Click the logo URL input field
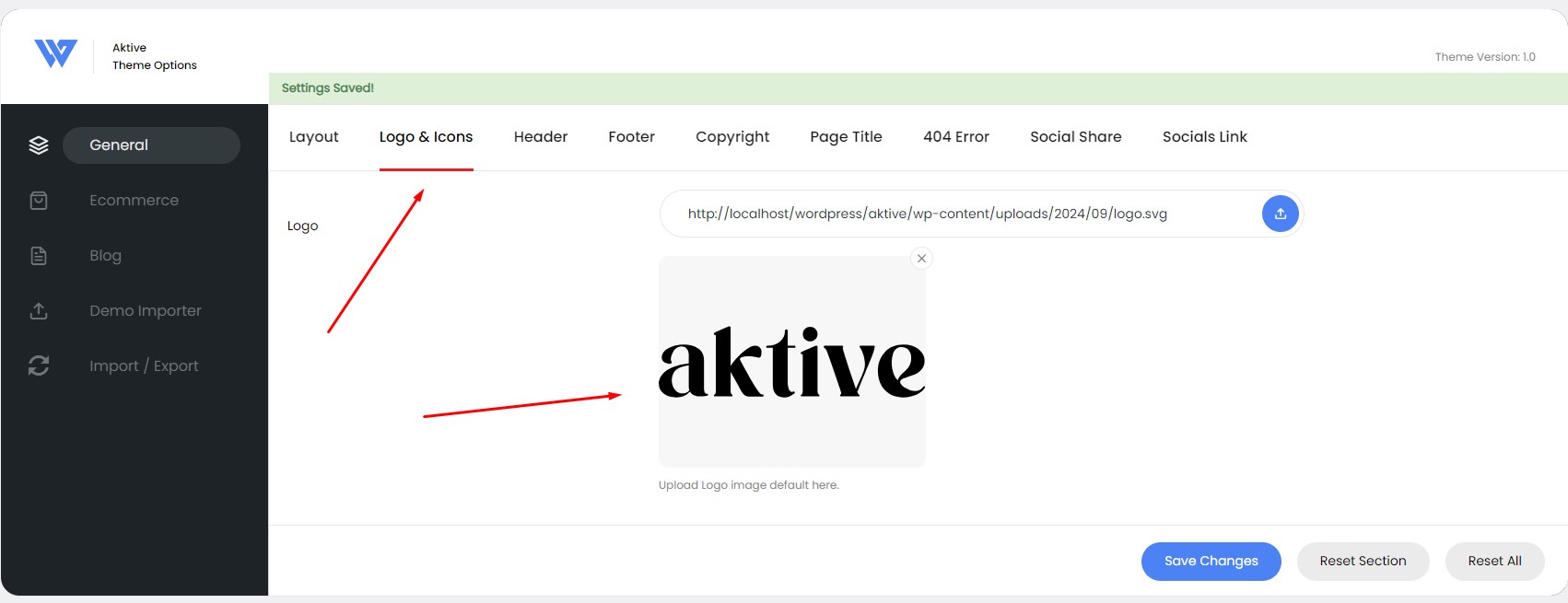 [958, 215]
